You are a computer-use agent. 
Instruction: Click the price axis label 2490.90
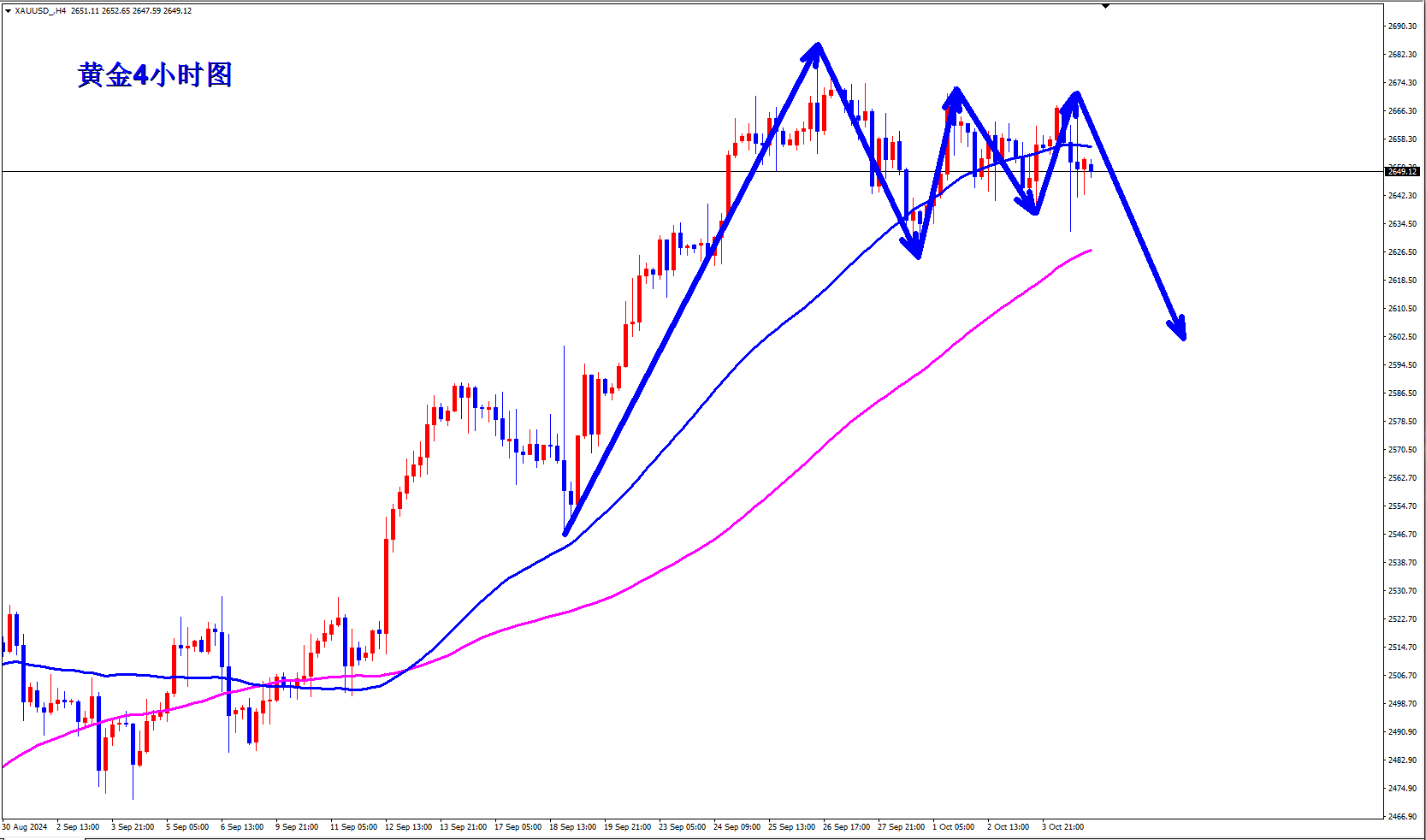point(1402,732)
